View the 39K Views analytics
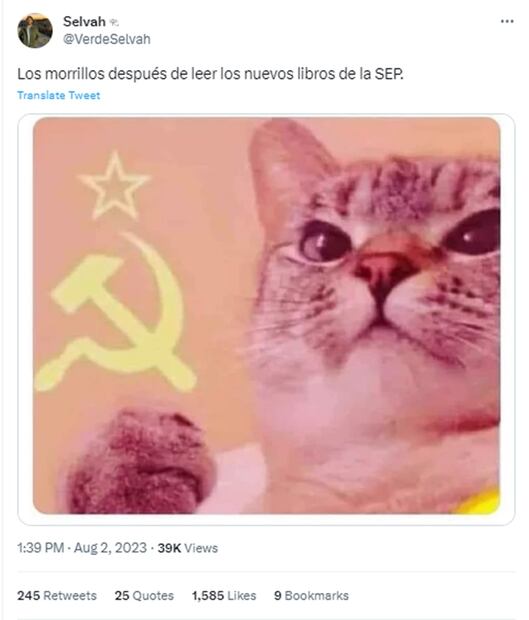 (188, 548)
